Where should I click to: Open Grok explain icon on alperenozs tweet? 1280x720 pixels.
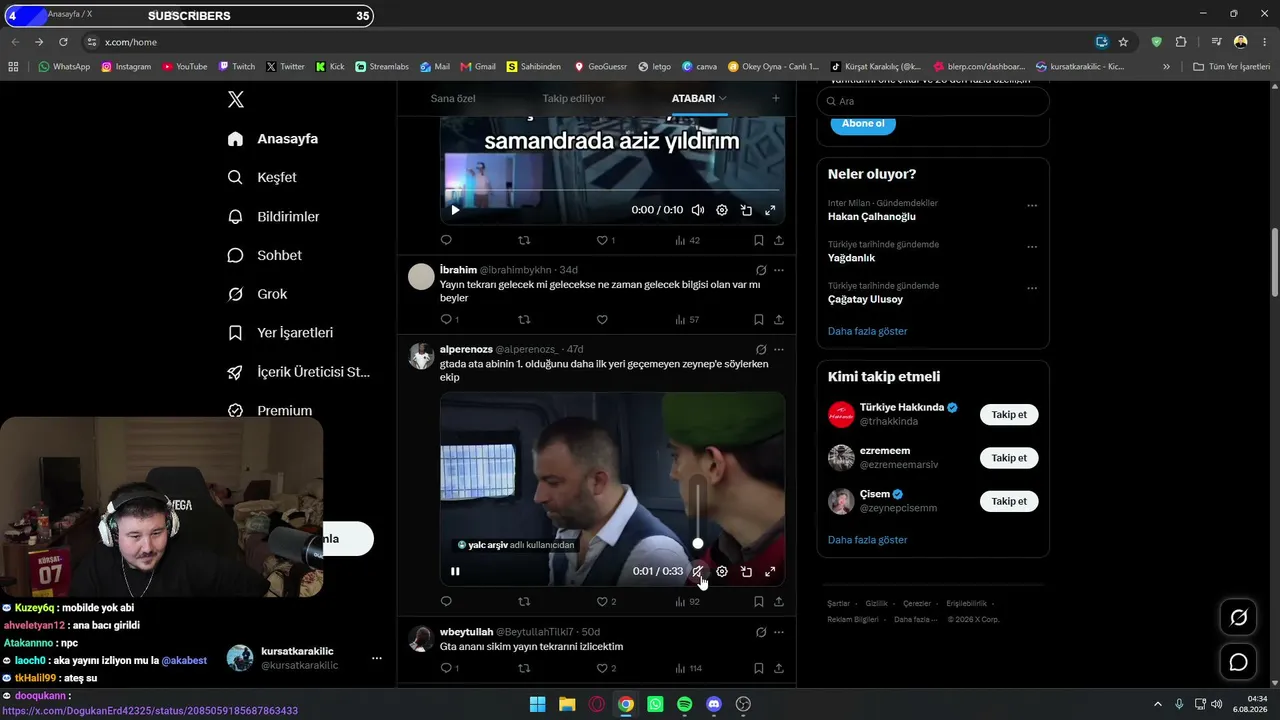coord(761,350)
